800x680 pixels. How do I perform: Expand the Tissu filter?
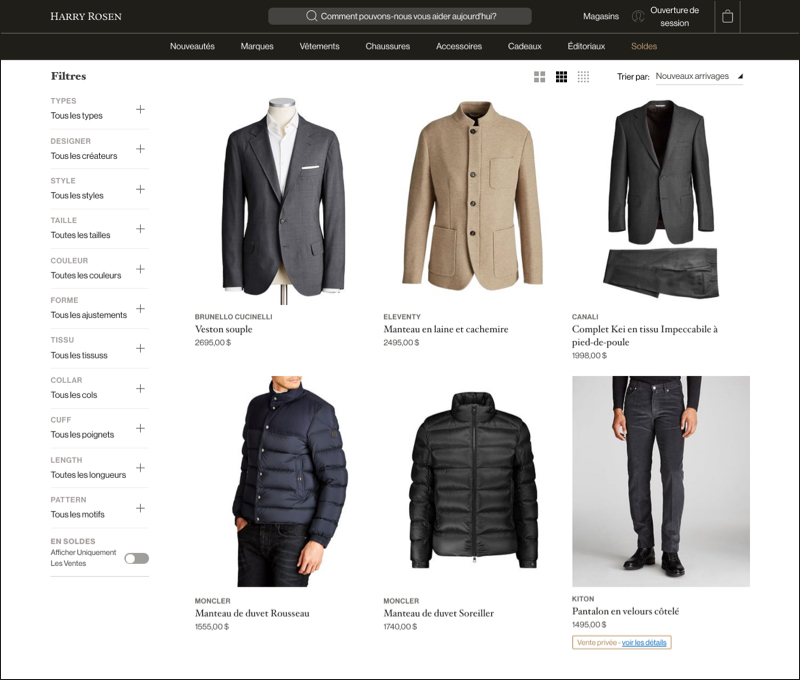[x=140, y=348]
